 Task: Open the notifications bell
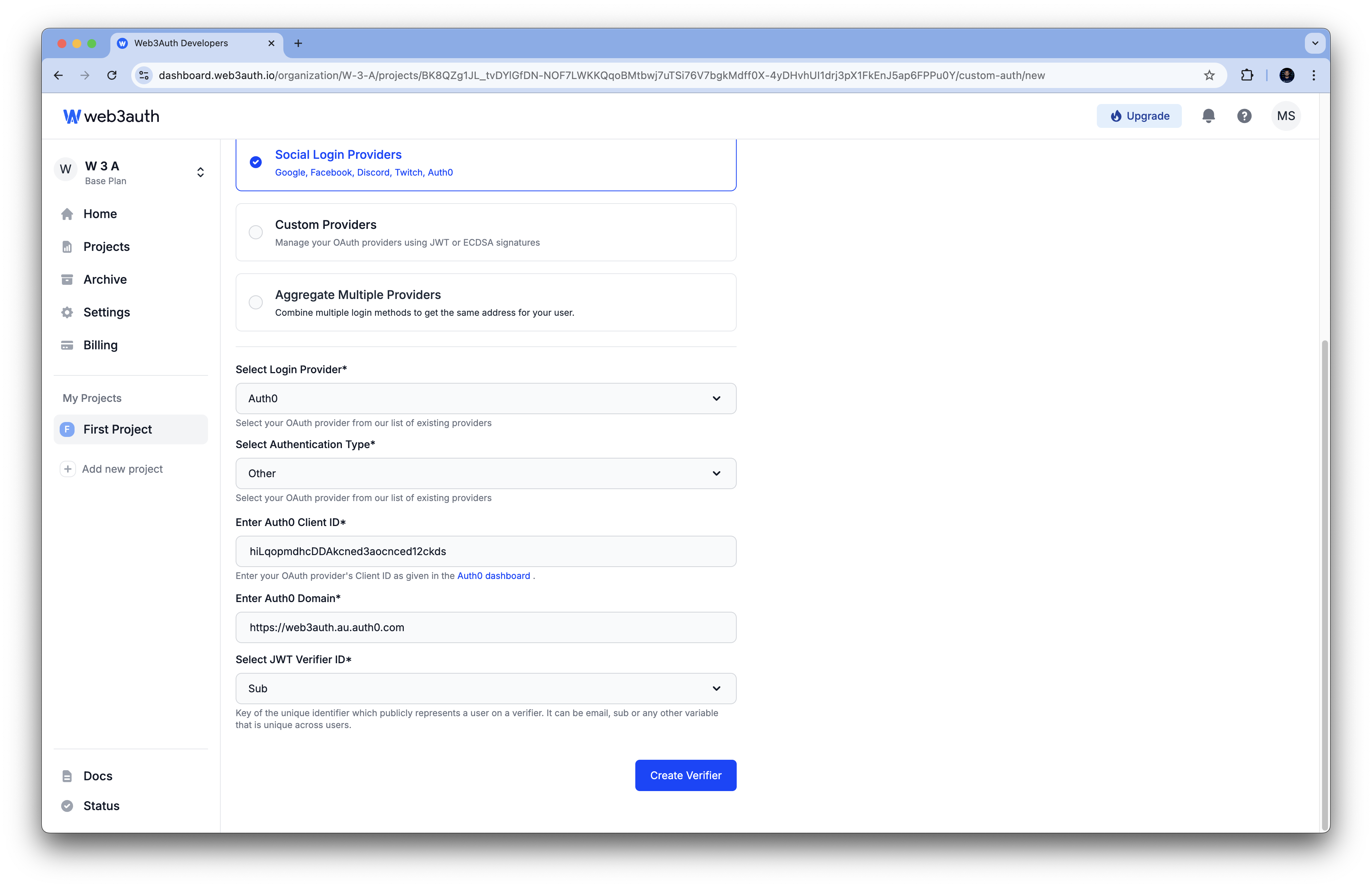point(1208,116)
